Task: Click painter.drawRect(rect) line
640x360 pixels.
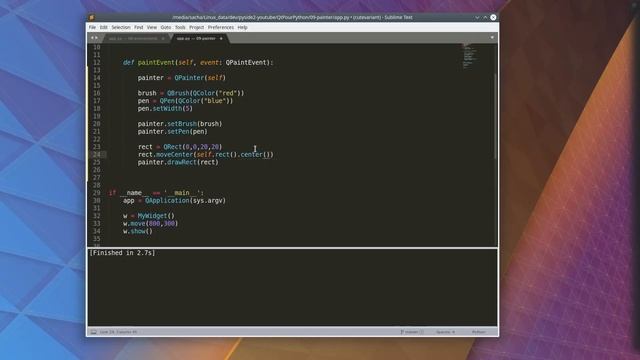Action: (178, 162)
